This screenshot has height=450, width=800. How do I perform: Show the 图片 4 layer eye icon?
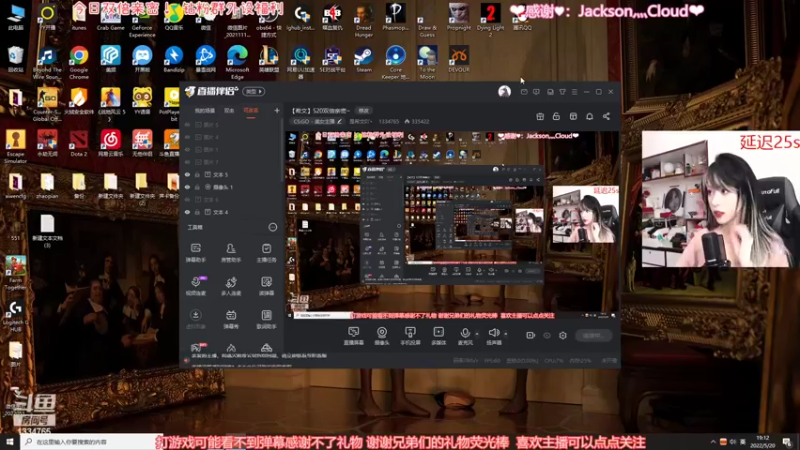coord(187,137)
